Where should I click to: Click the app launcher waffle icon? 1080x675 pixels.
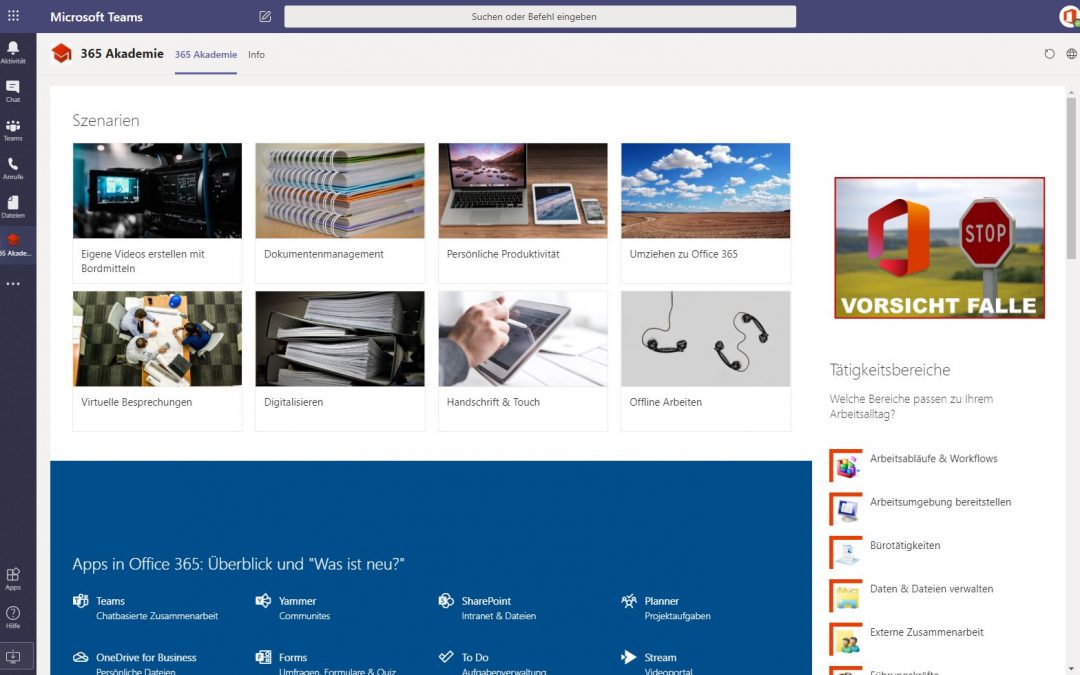[x=13, y=16]
